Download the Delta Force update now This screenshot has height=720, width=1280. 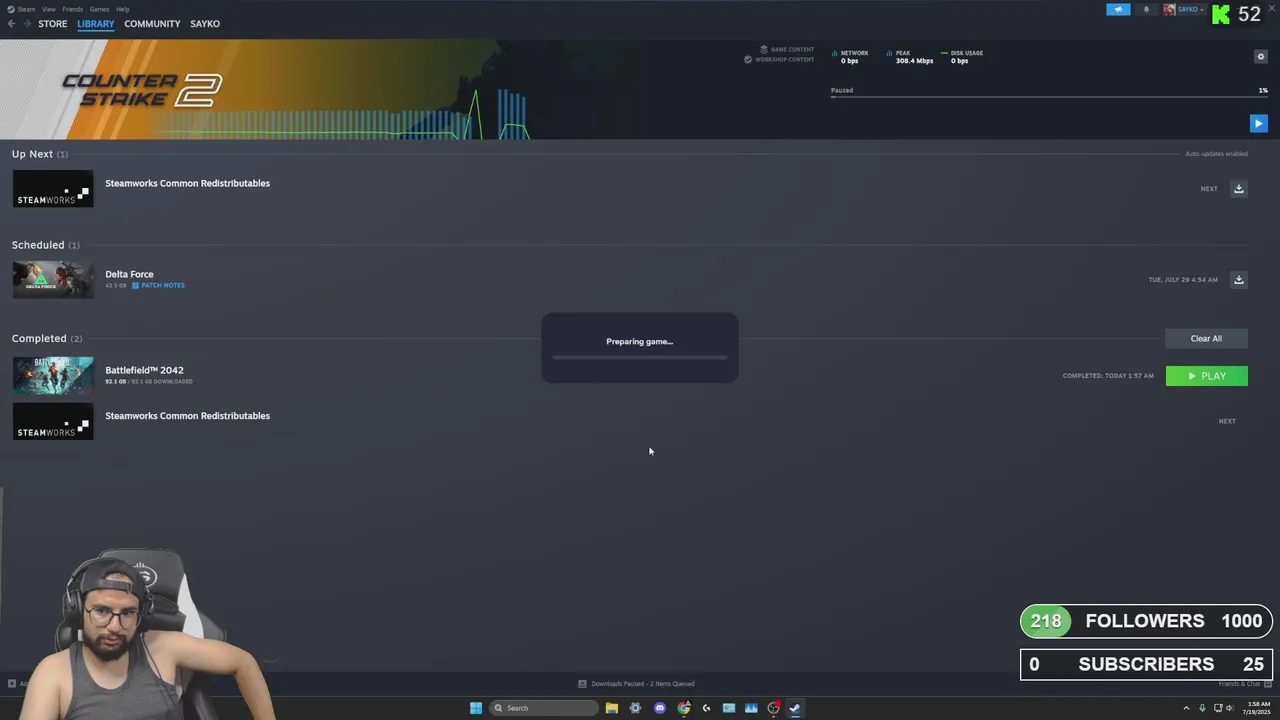pos(1238,280)
